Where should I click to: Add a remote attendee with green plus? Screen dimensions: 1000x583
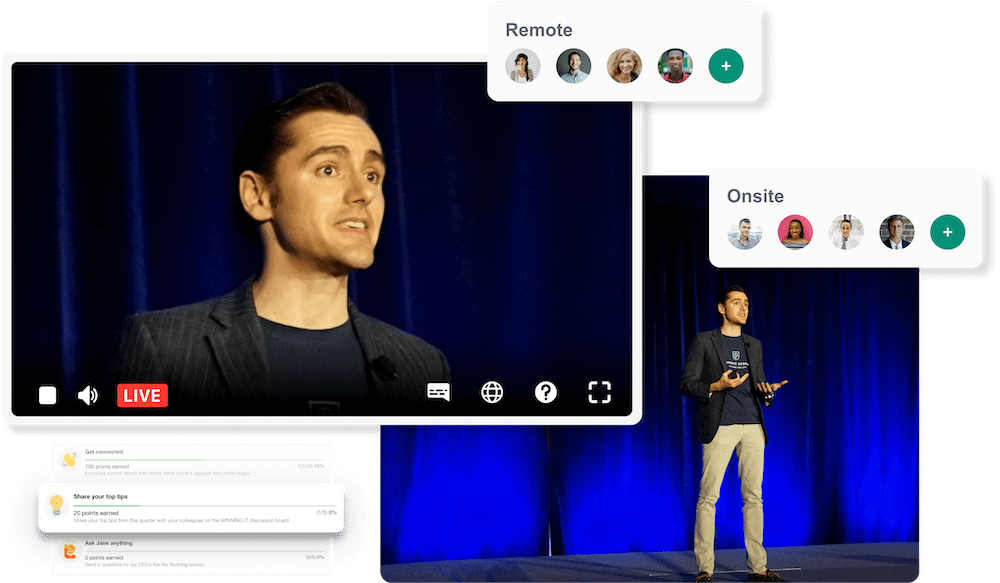[726, 66]
